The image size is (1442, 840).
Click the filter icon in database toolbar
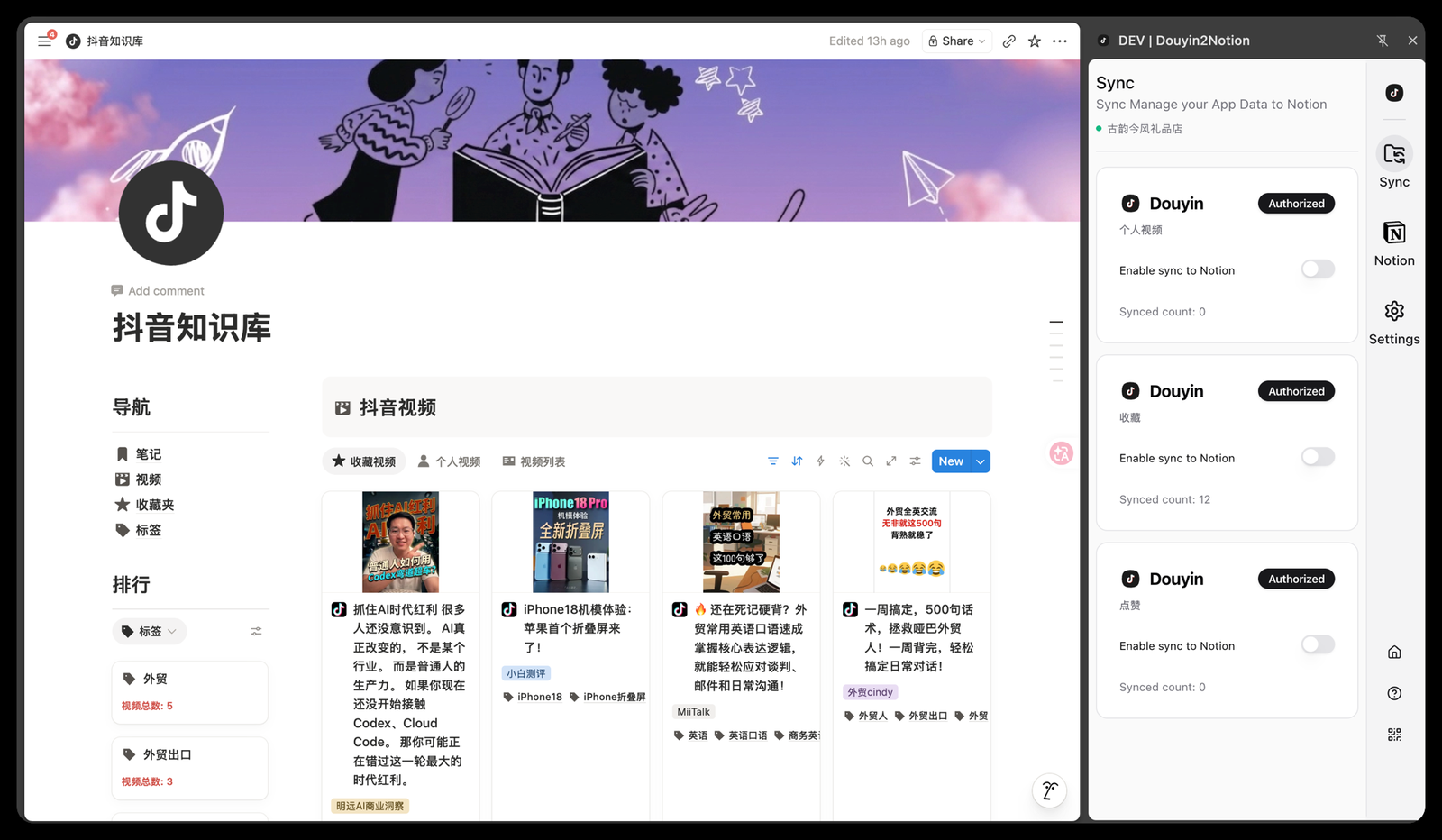773,461
